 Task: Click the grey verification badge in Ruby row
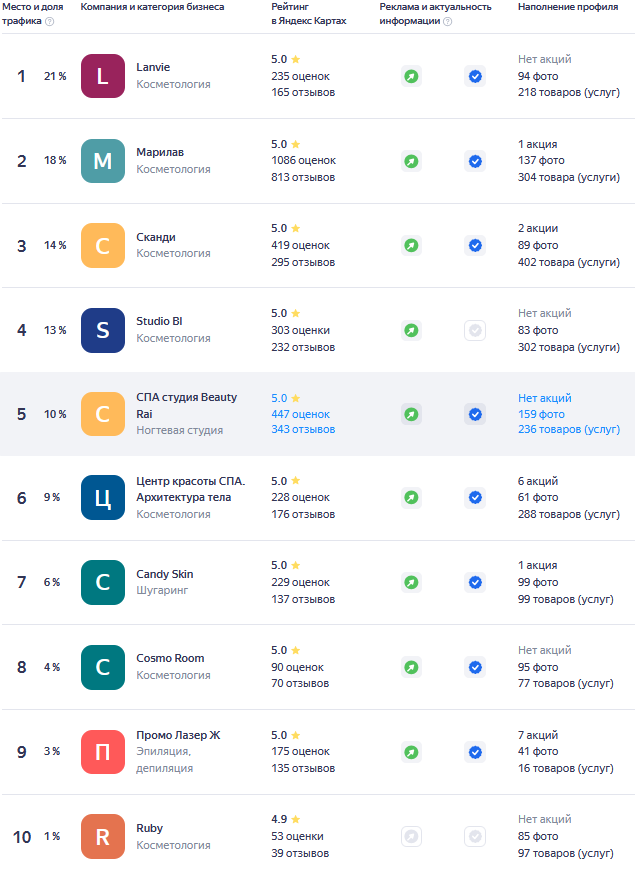click(x=475, y=836)
